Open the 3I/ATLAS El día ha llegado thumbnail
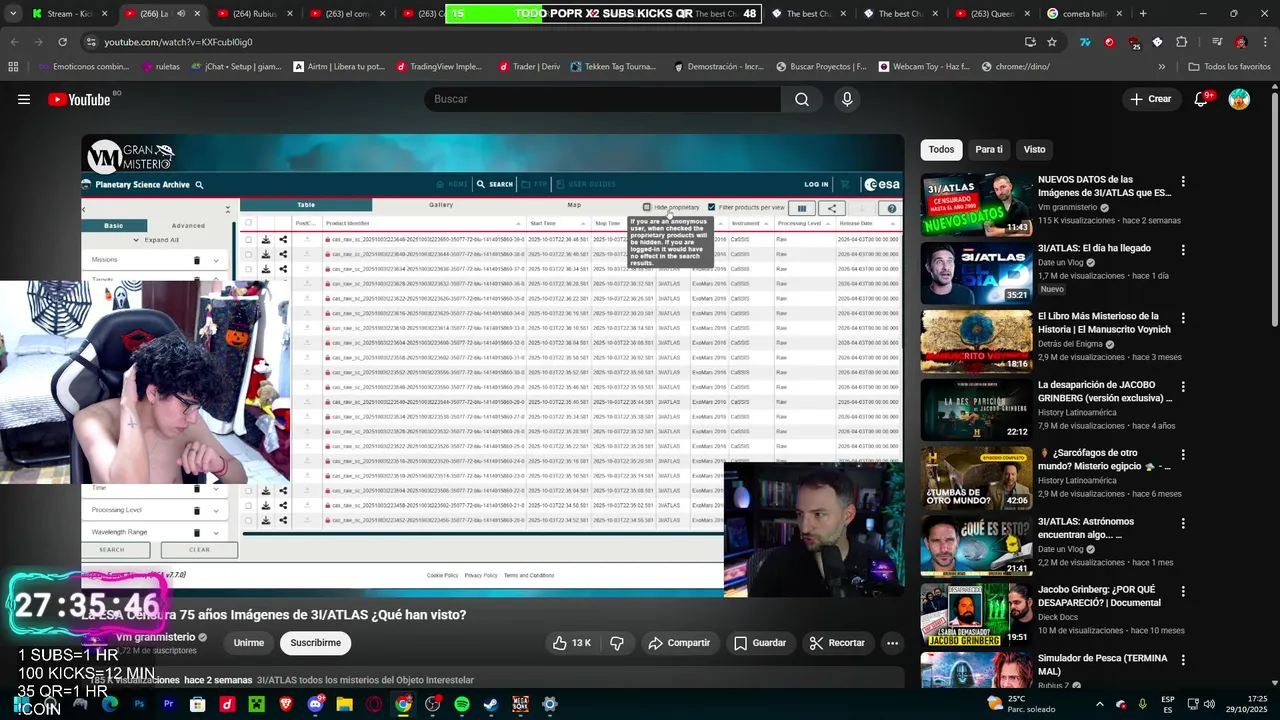This screenshot has height=720, width=1280. [x=976, y=273]
